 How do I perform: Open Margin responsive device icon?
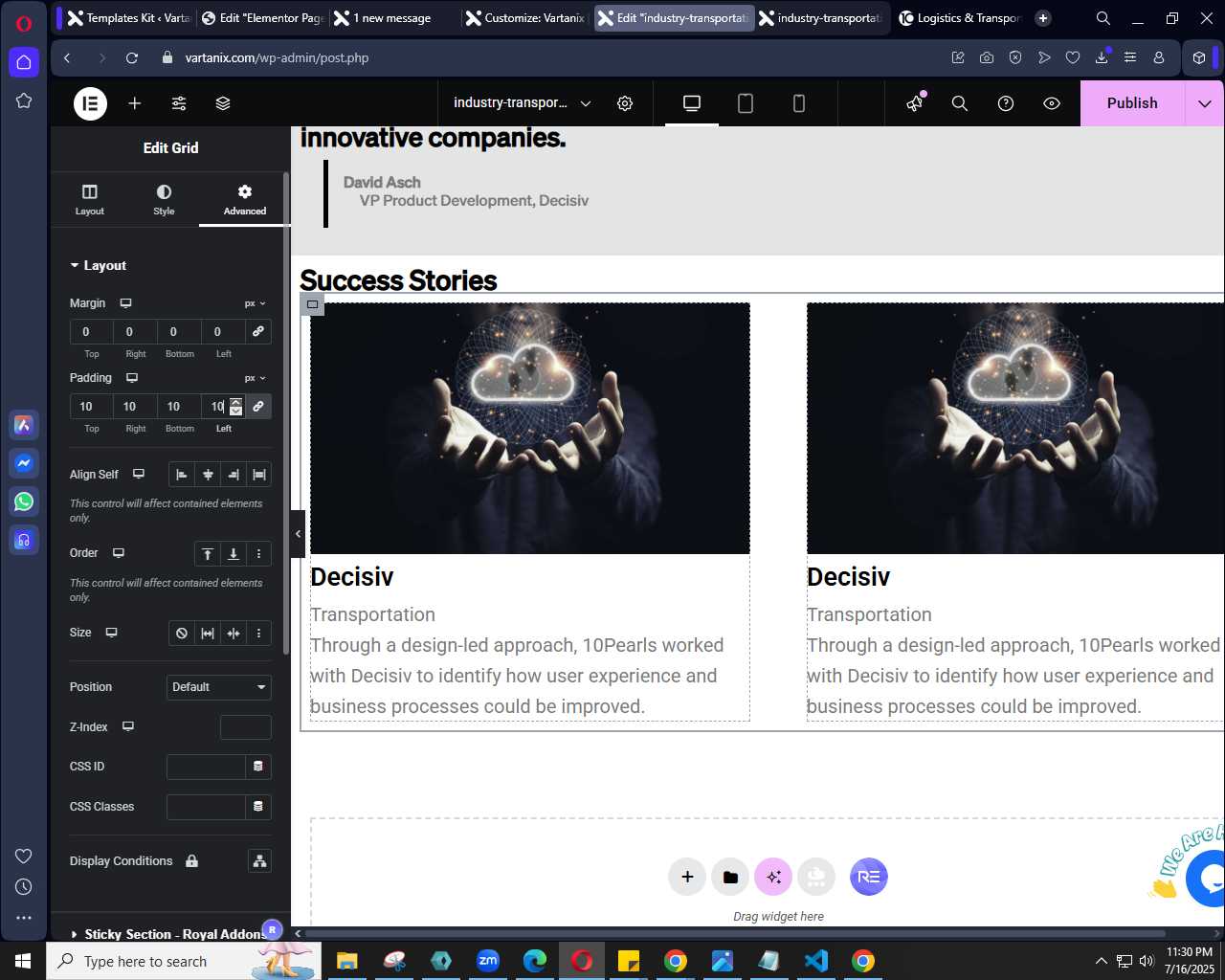pos(125,303)
